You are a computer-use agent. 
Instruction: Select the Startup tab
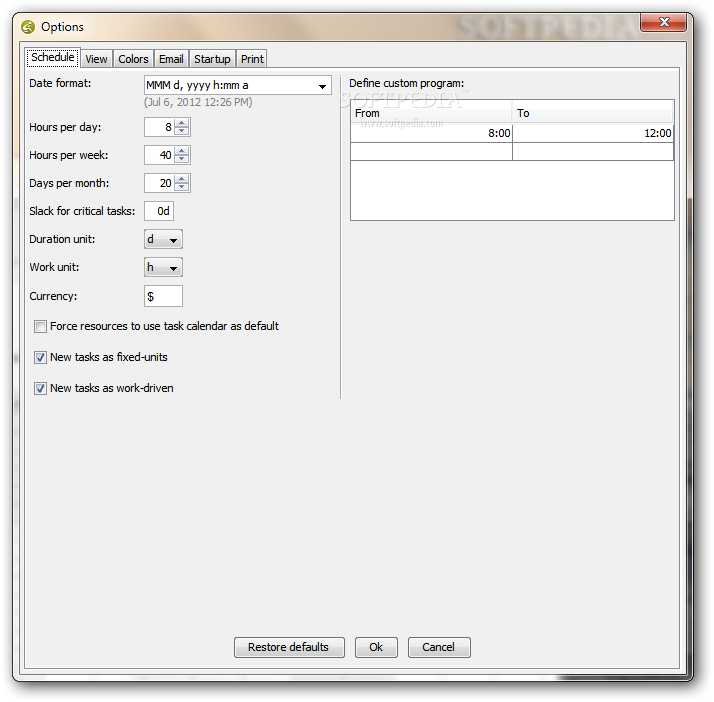coord(212,59)
